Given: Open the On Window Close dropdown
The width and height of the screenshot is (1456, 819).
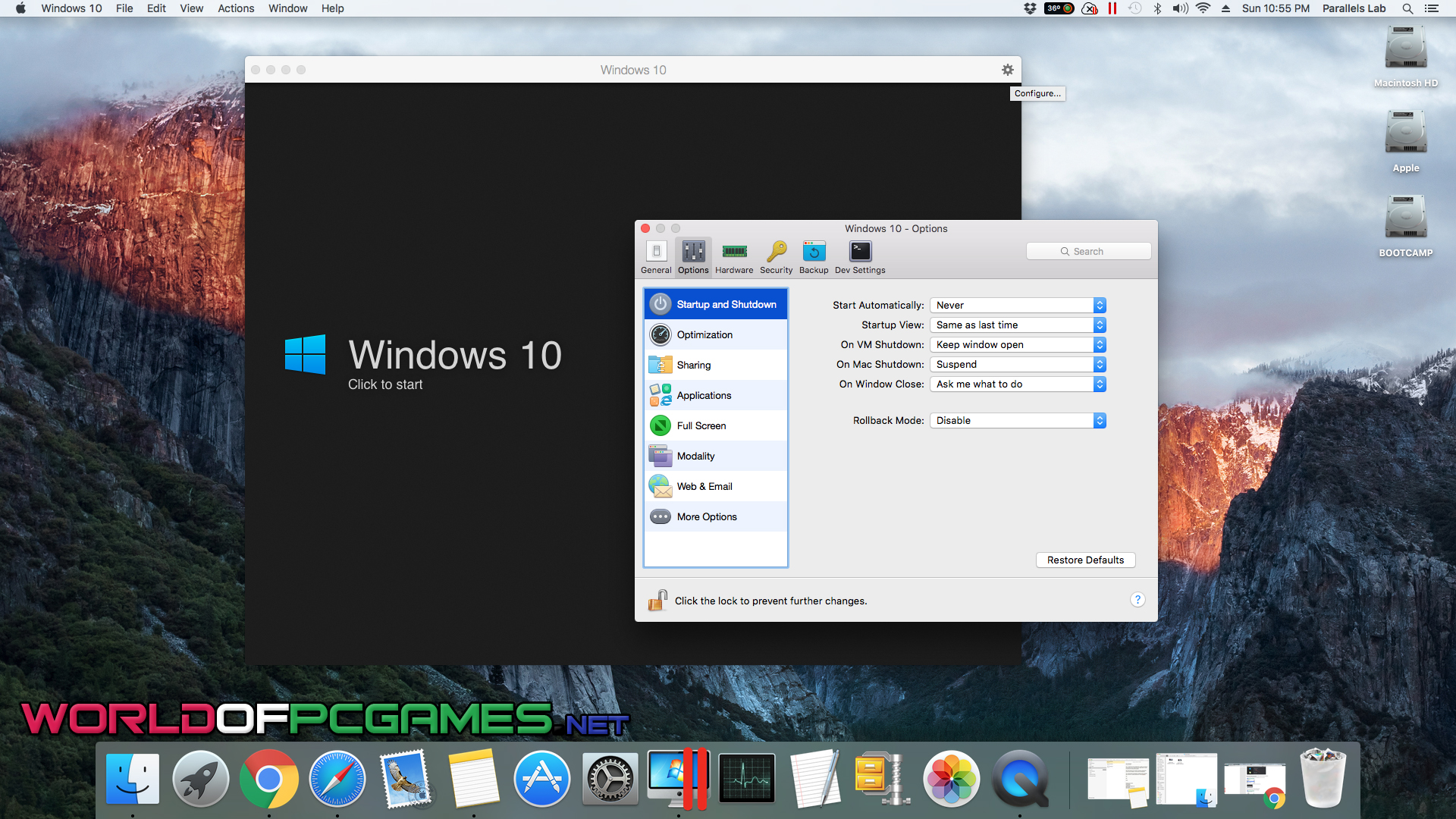Looking at the screenshot, I should coord(1018,384).
